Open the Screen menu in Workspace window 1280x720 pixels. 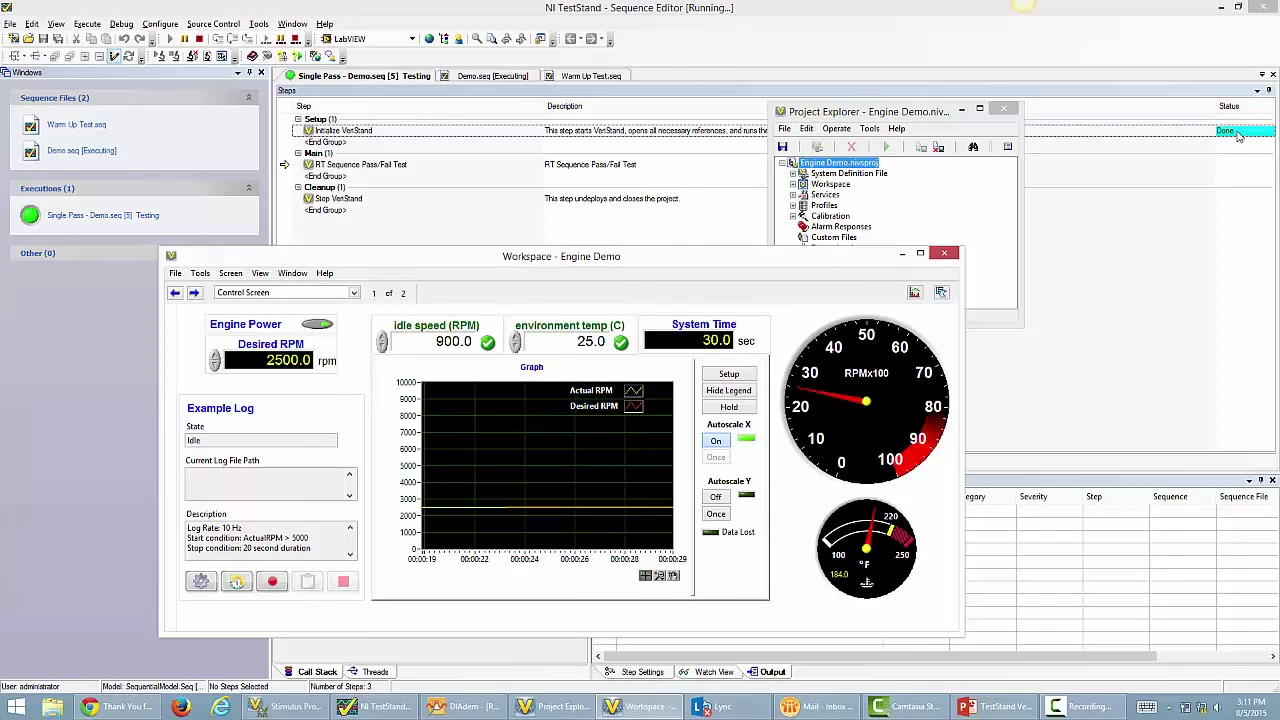(x=230, y=273)
